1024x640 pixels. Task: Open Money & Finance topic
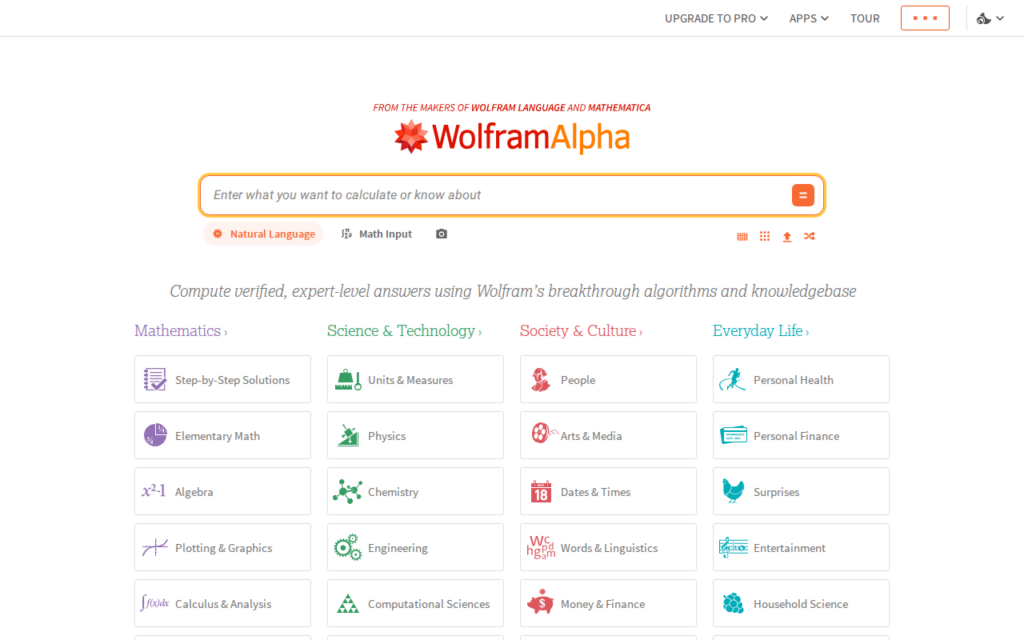click(608, 603)
